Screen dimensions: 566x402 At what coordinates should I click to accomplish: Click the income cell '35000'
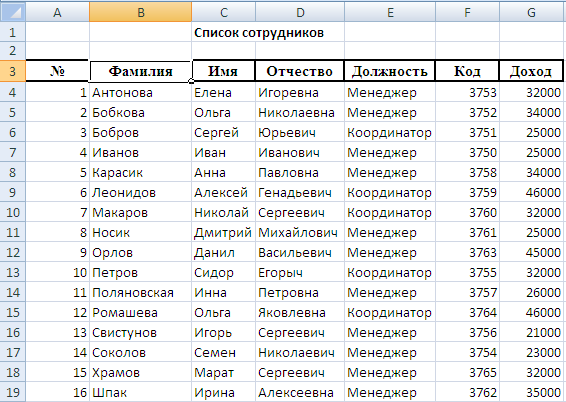point(531,392)
